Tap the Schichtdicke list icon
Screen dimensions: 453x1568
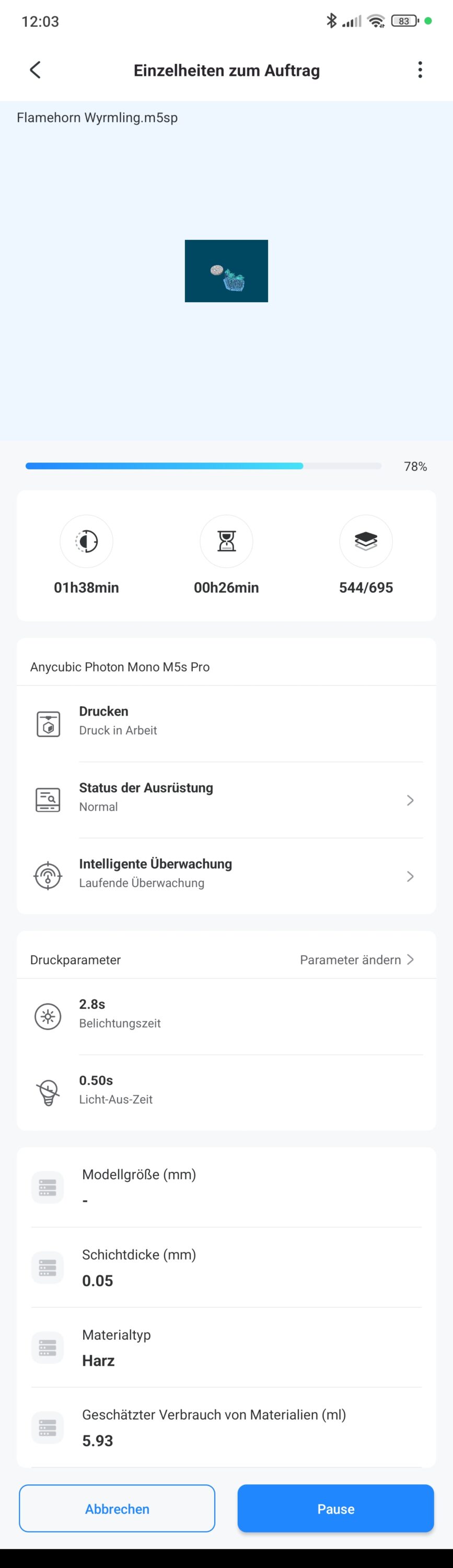pyautogui.click(x=48, y=1268)
